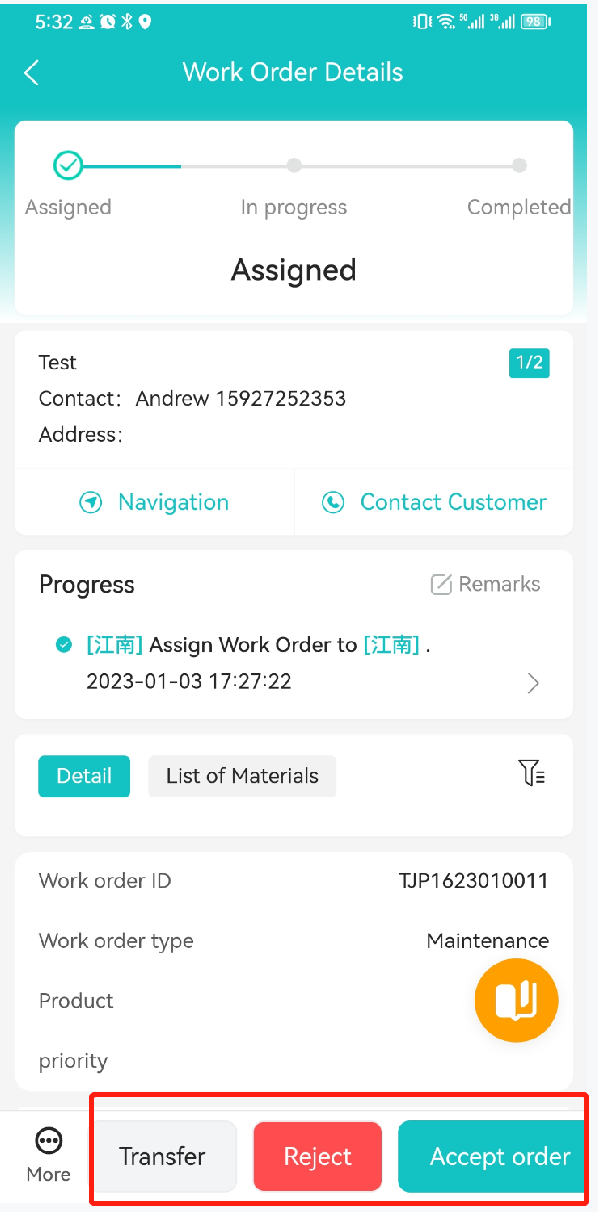Switch to the Detail tab
This screenshot has width=598, height=1212.
(x=84, y=776)
